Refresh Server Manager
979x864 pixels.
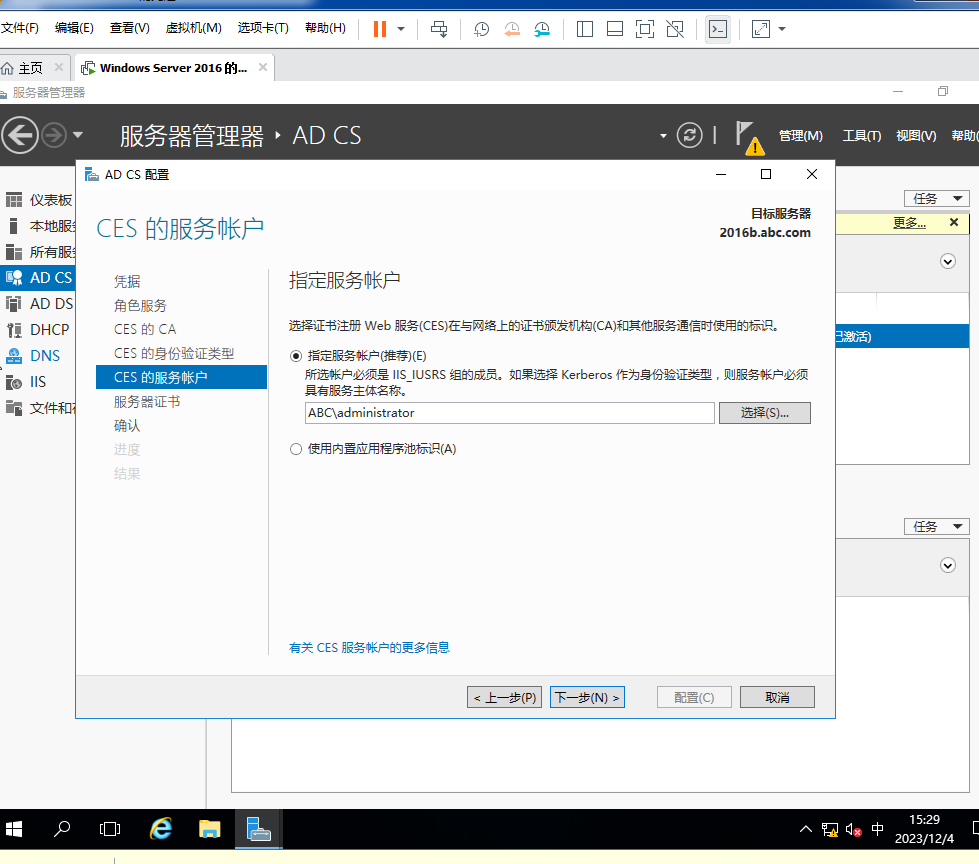689,135
